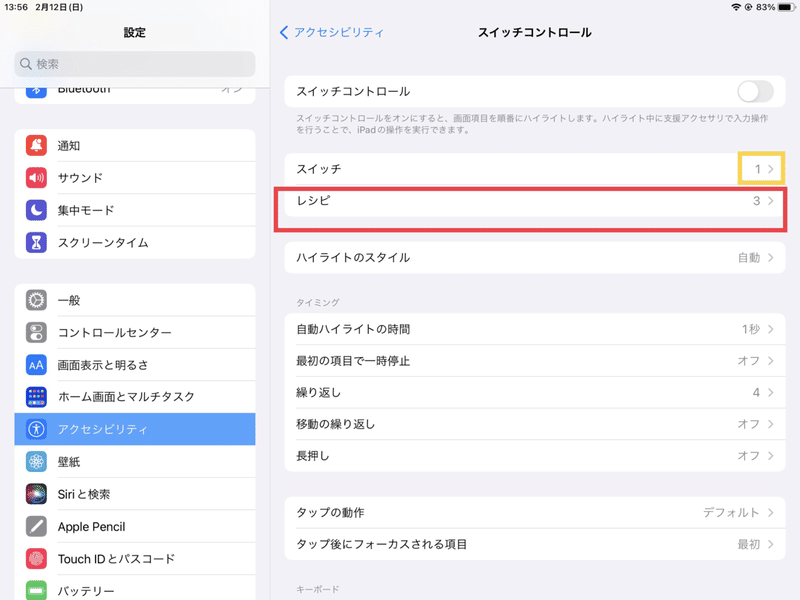The height and width of the screenshot is (600, 800).
Task: Tap the General gear icon
Action: point(37,300)
